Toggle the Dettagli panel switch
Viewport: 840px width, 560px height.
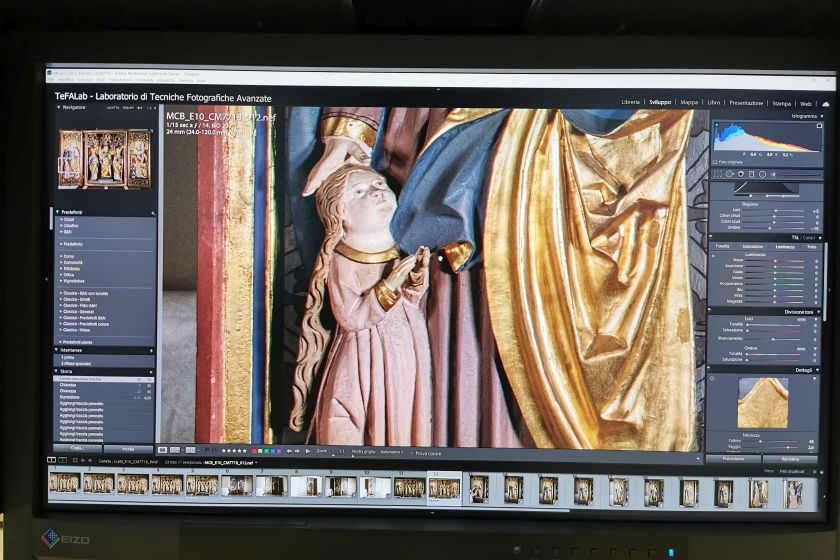(710, 369)
